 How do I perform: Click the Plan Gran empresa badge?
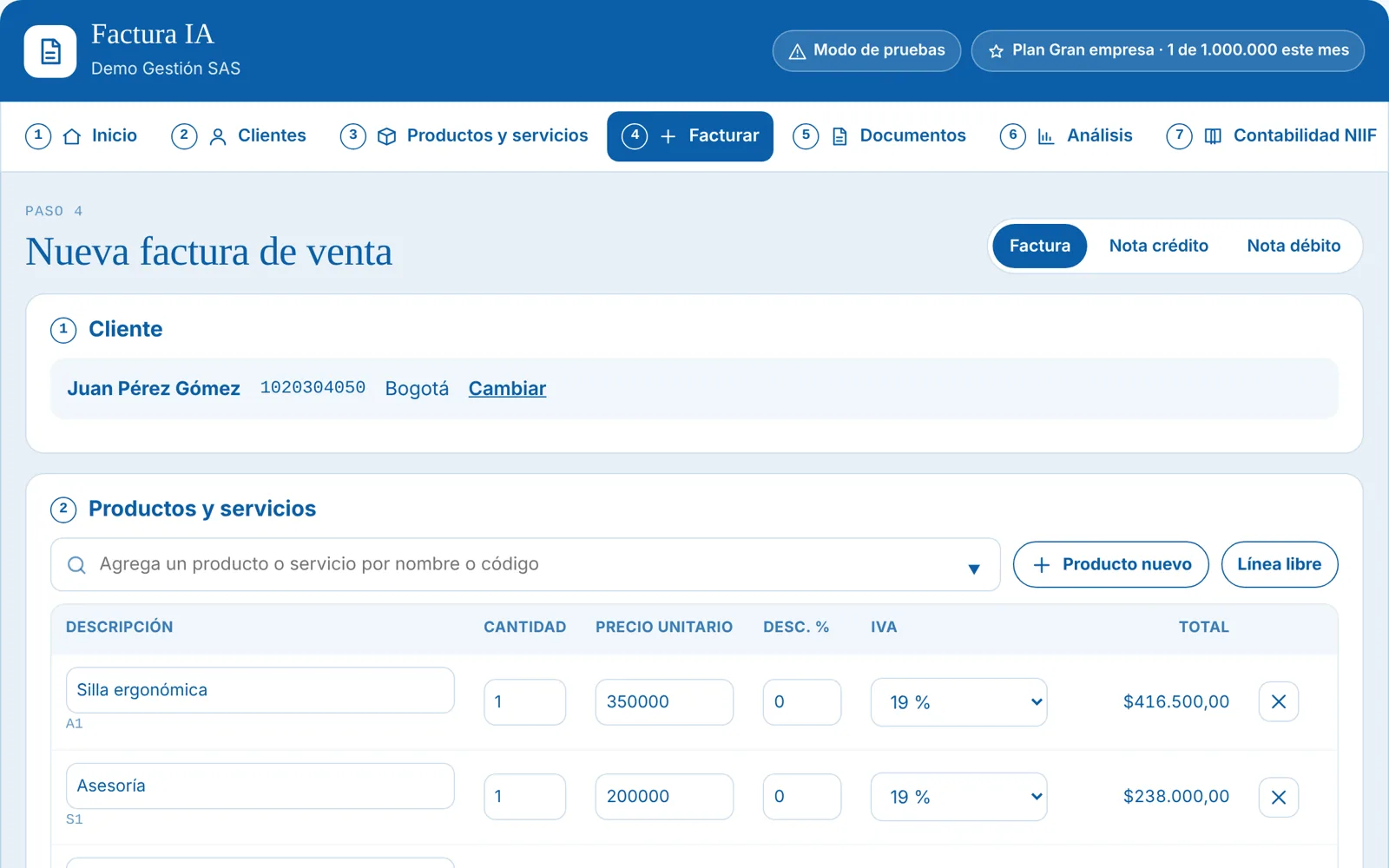pyautogui.click(x=1168, y=51)
